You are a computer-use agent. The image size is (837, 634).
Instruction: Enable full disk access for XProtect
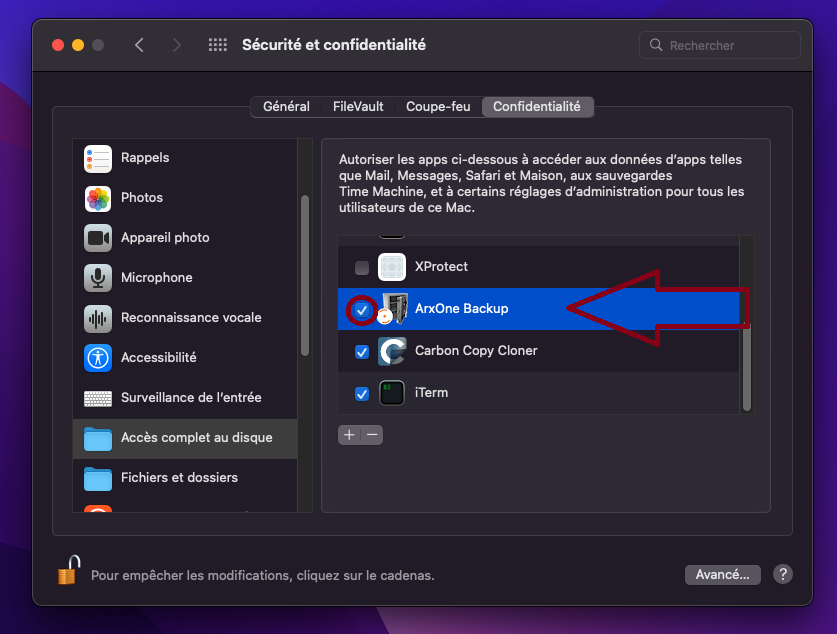[x=361, y=267]
